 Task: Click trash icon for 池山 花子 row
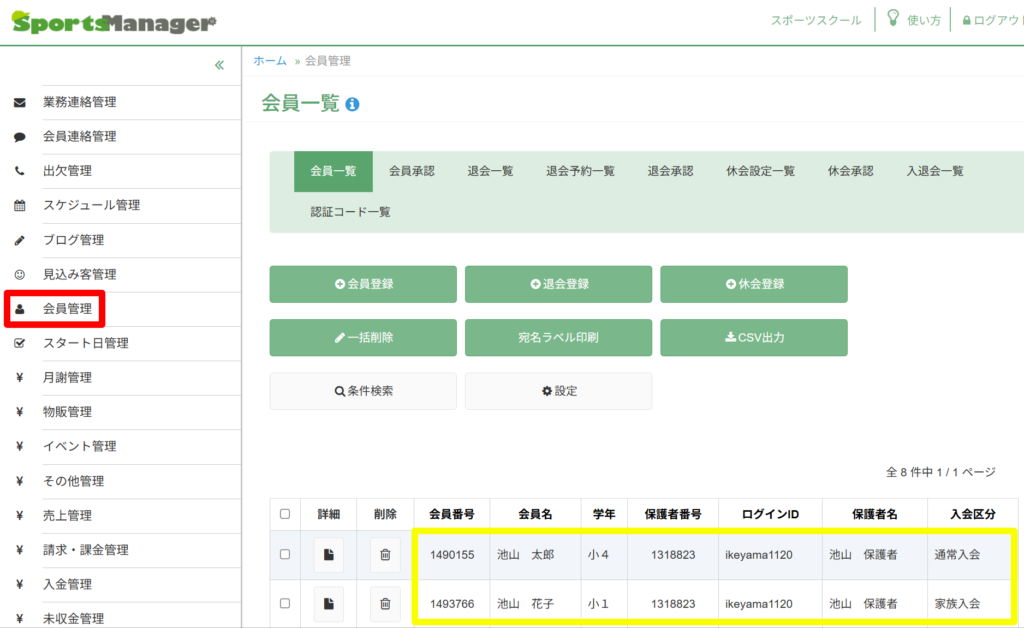(x=385, y=603)
